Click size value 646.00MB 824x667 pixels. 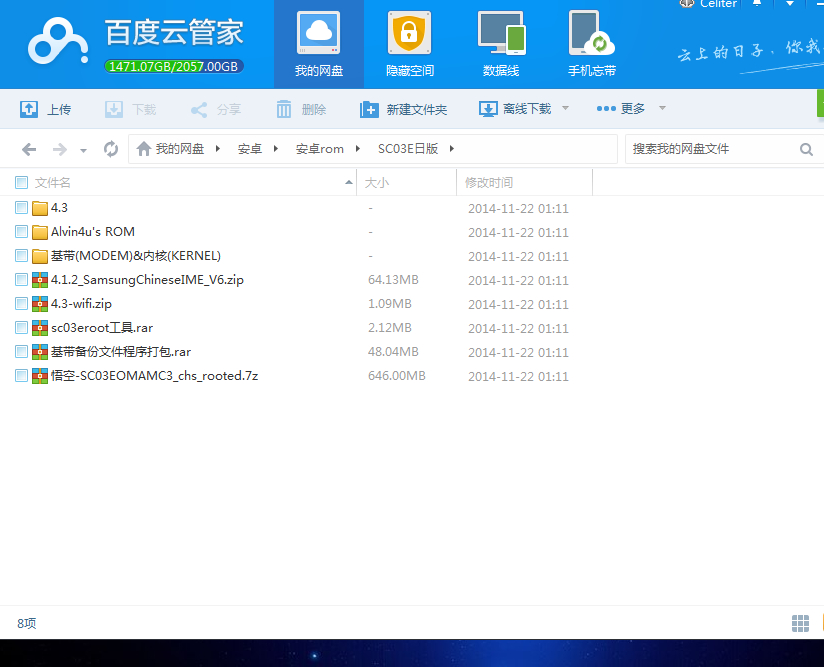[x=397, y=376]
